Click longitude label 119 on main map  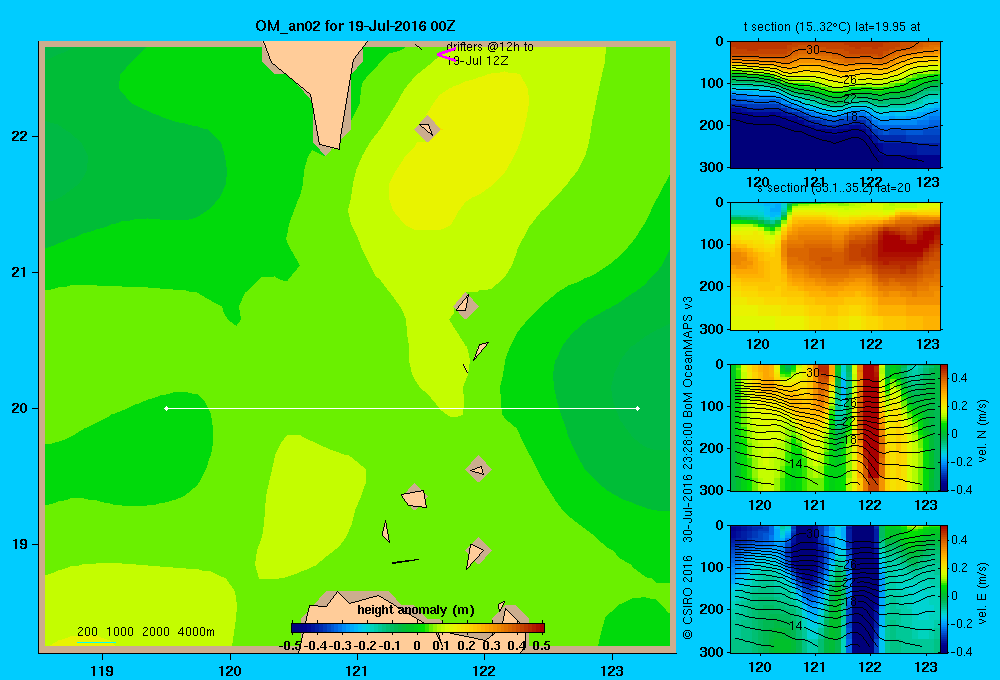(102, 670)
